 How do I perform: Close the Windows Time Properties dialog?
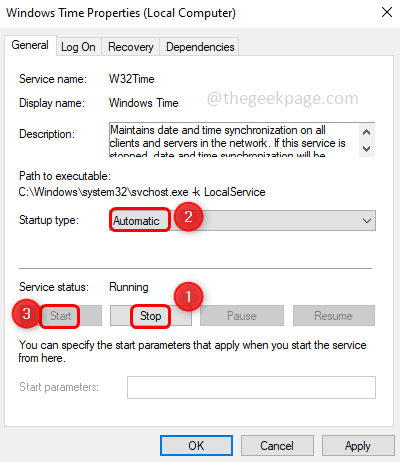point(387,13)
